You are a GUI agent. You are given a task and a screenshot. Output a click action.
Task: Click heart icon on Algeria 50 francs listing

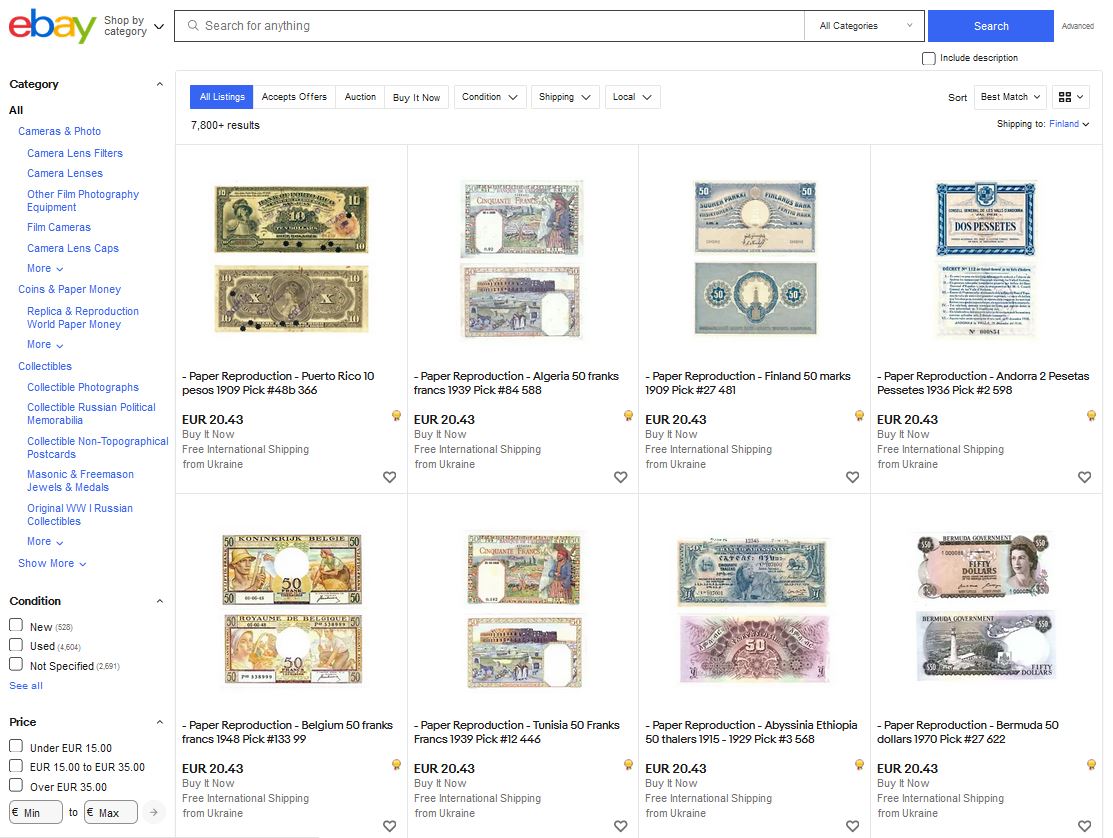click(620, 477)
